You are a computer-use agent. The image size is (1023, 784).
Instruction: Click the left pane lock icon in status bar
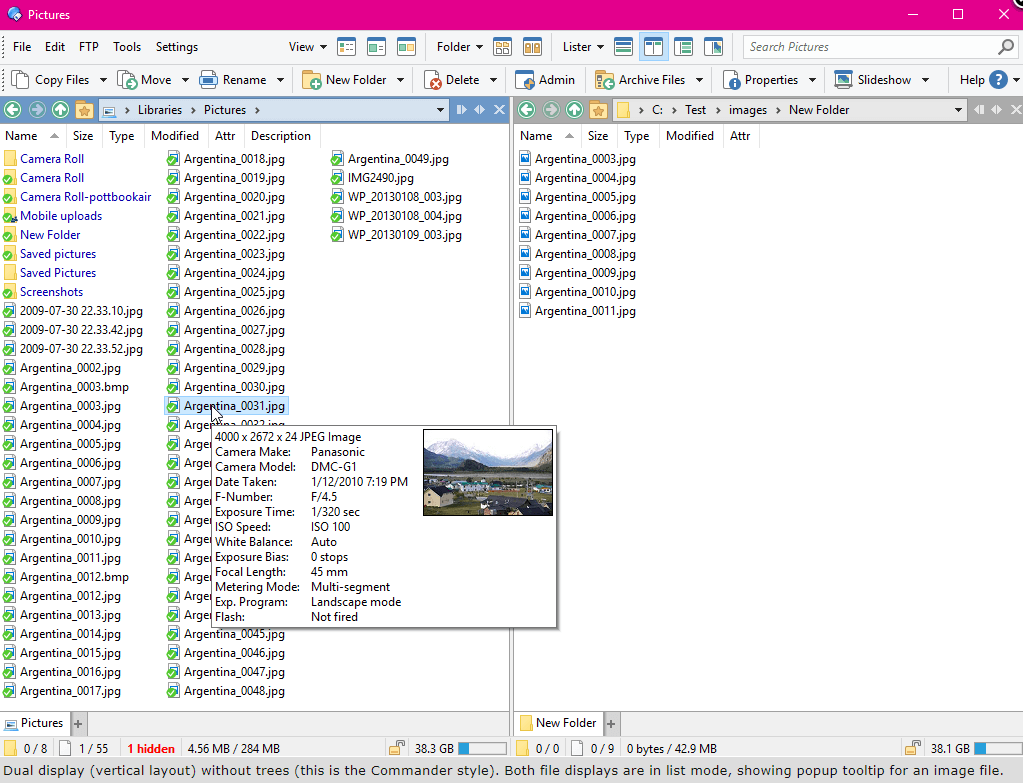click(x=397, y=748)
